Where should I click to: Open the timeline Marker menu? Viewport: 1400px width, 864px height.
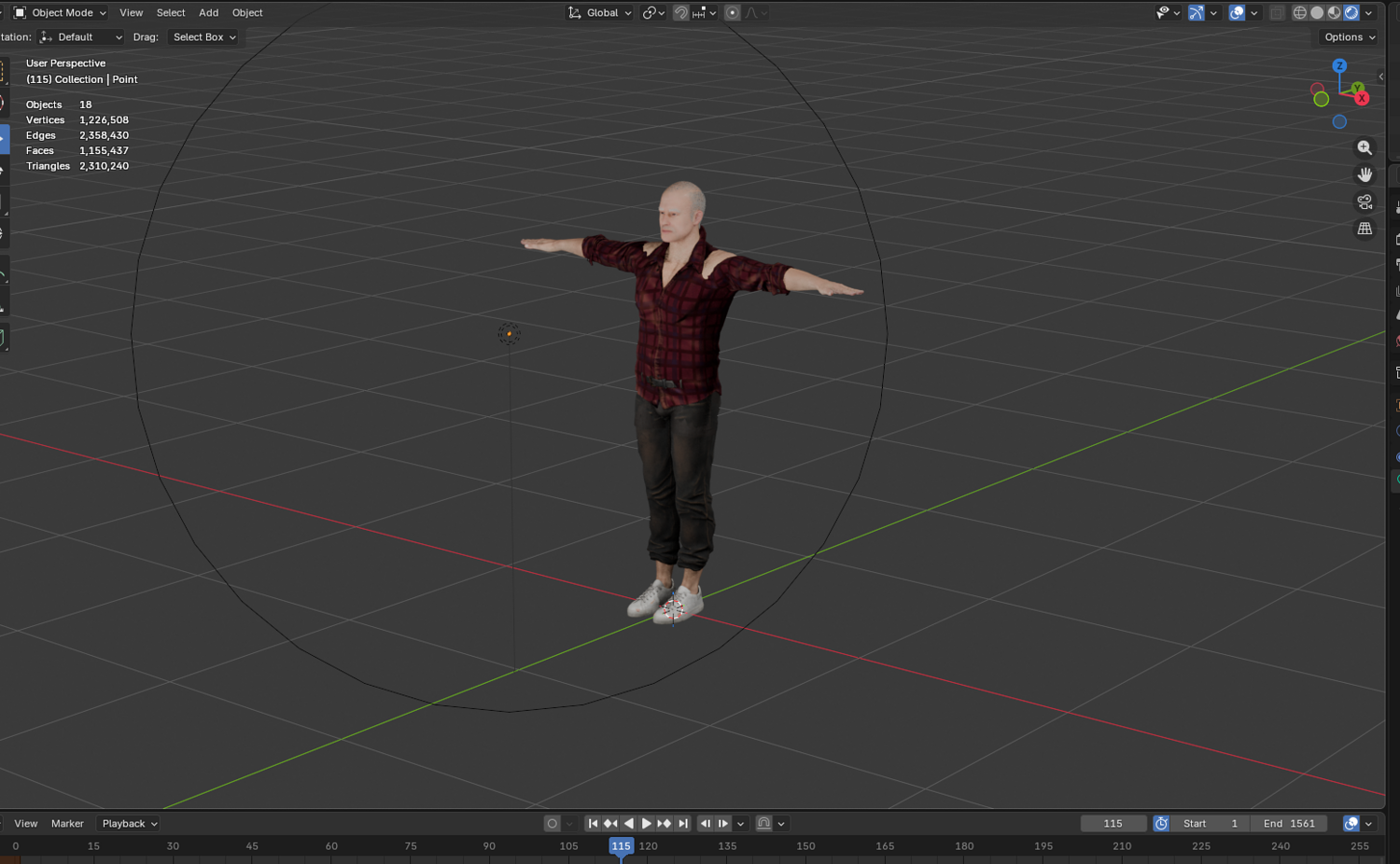pos(67,824)
